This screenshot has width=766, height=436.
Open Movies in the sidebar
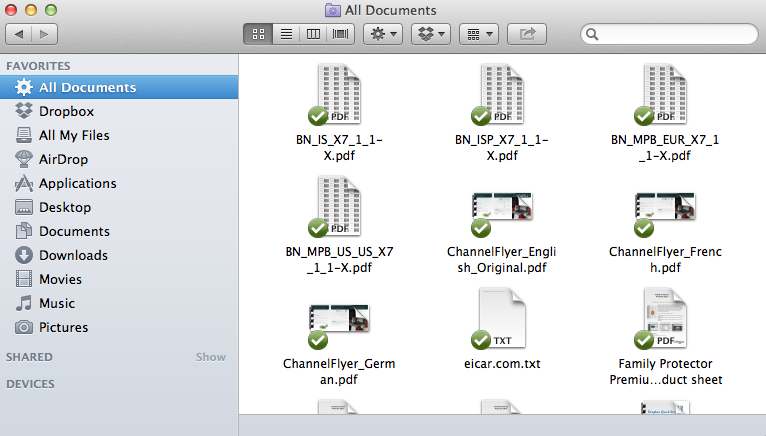click(119, 279)
